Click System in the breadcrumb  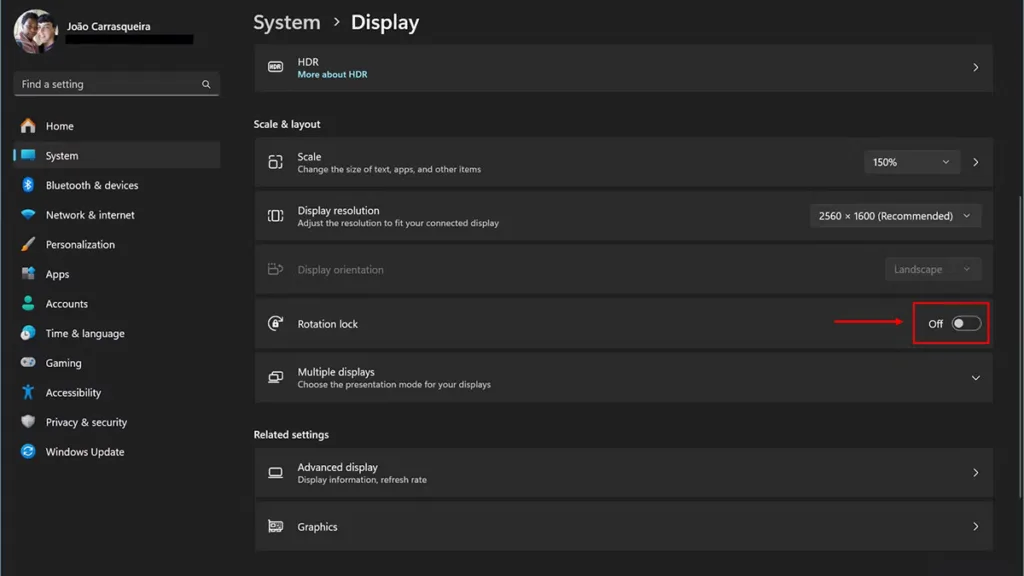pos(287,22)
